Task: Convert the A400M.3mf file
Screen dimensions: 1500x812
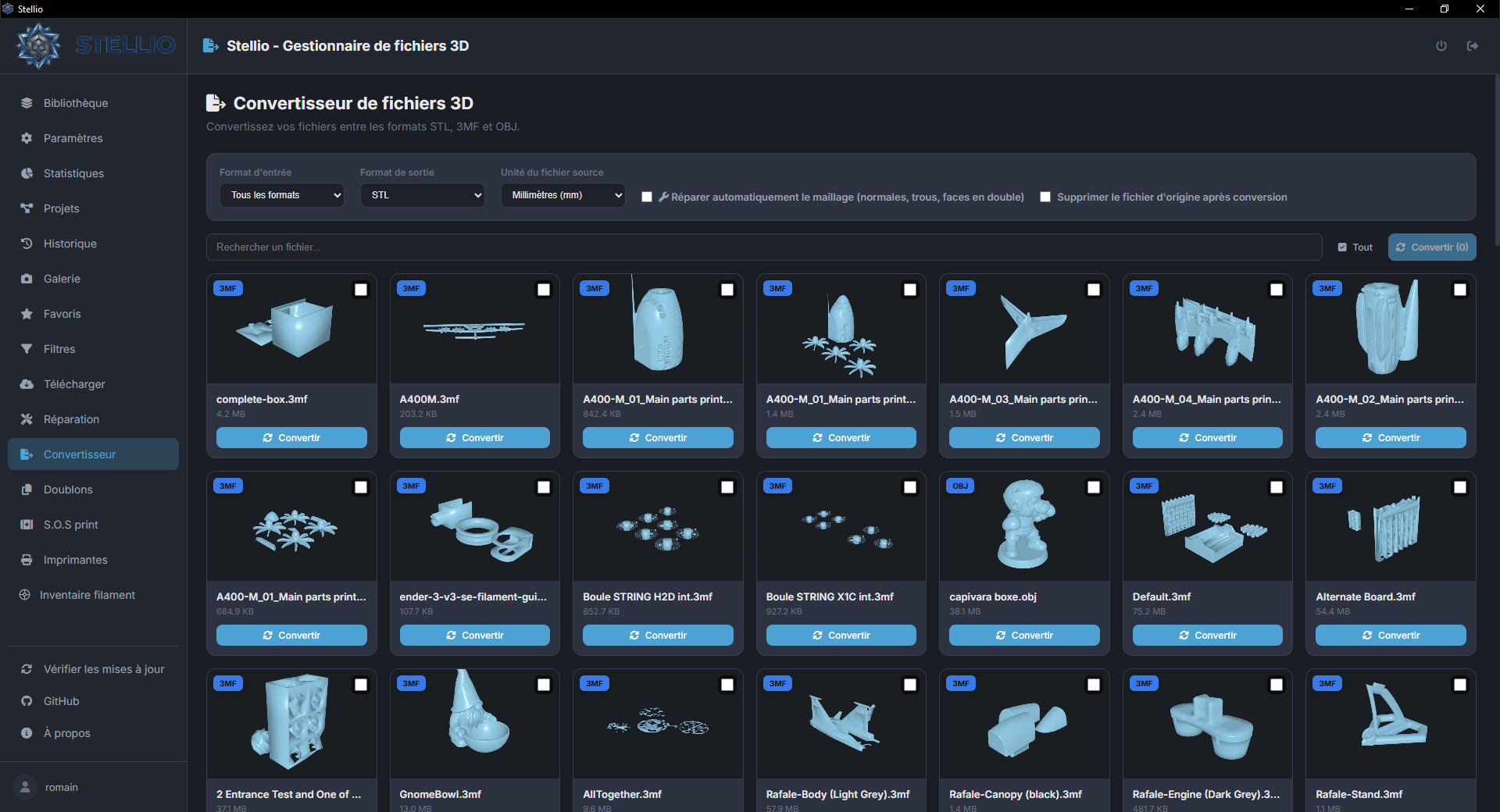Action: tap(475, 438)
